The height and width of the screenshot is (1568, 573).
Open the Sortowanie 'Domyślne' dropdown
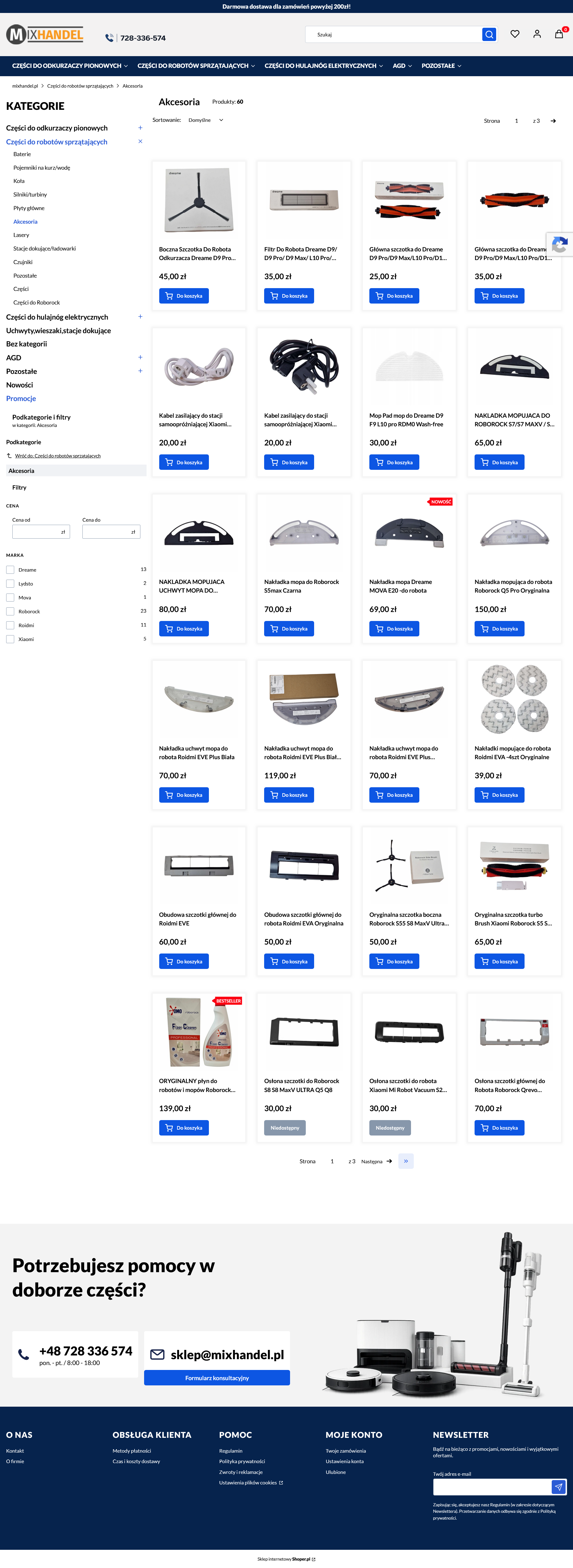click(206, 121)
